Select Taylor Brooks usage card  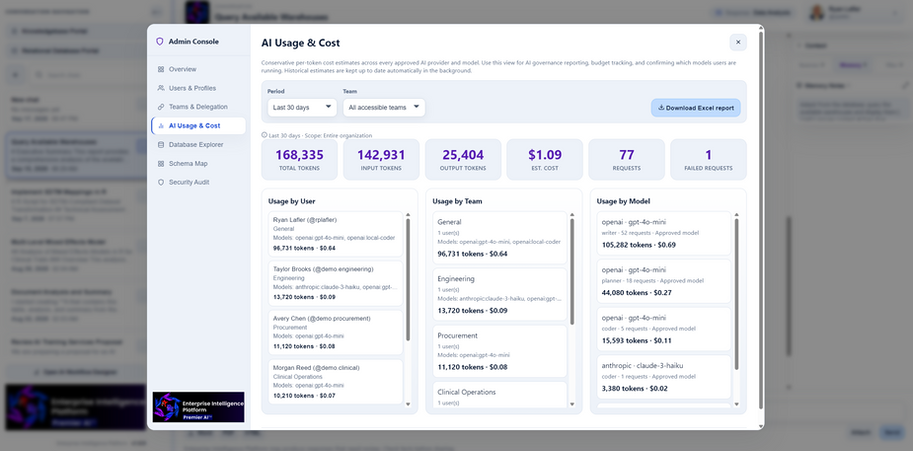335,283
